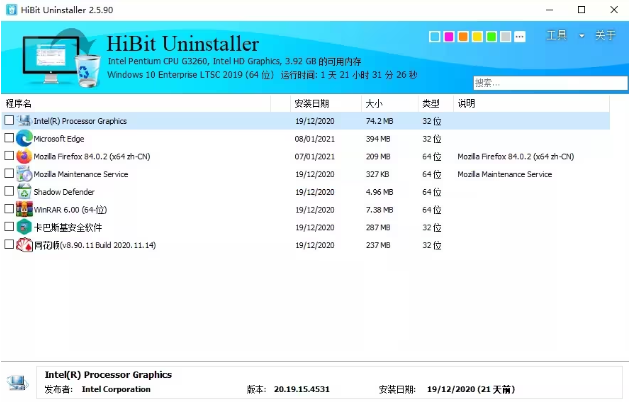Expand the dropdown arrow beside 工具
The image size is (635, 405).
[x=582, y=36]
